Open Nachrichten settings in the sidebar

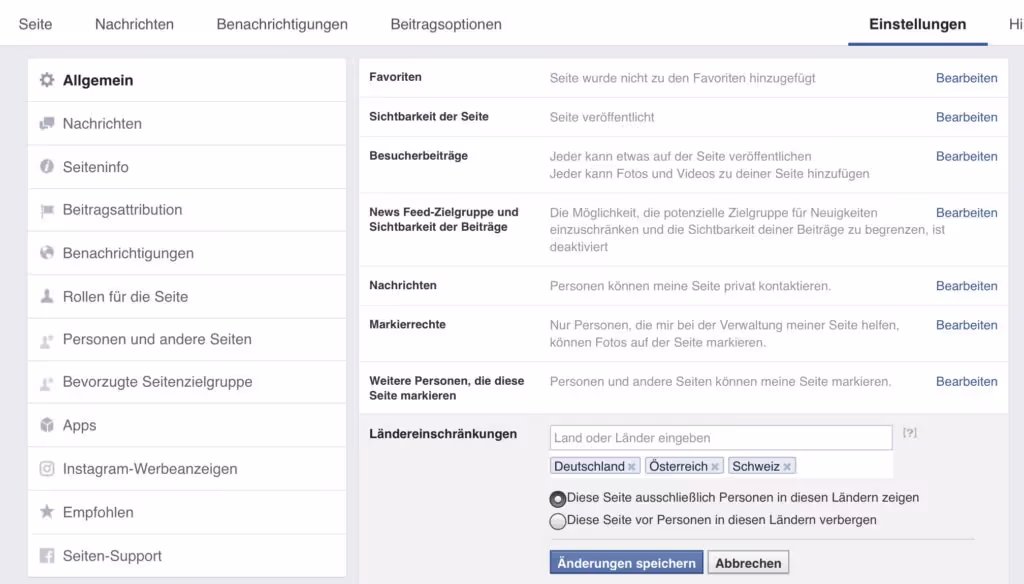187,123
